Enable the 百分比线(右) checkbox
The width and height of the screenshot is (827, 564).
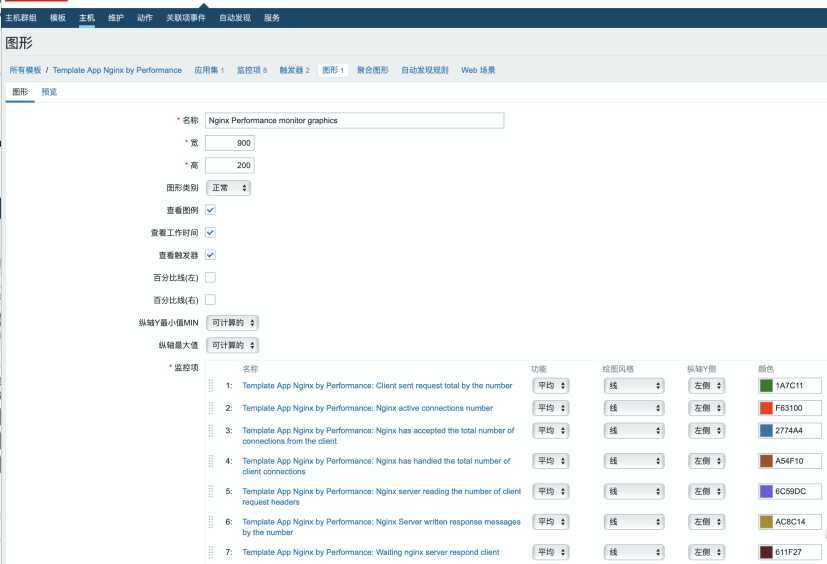point(210,300)
